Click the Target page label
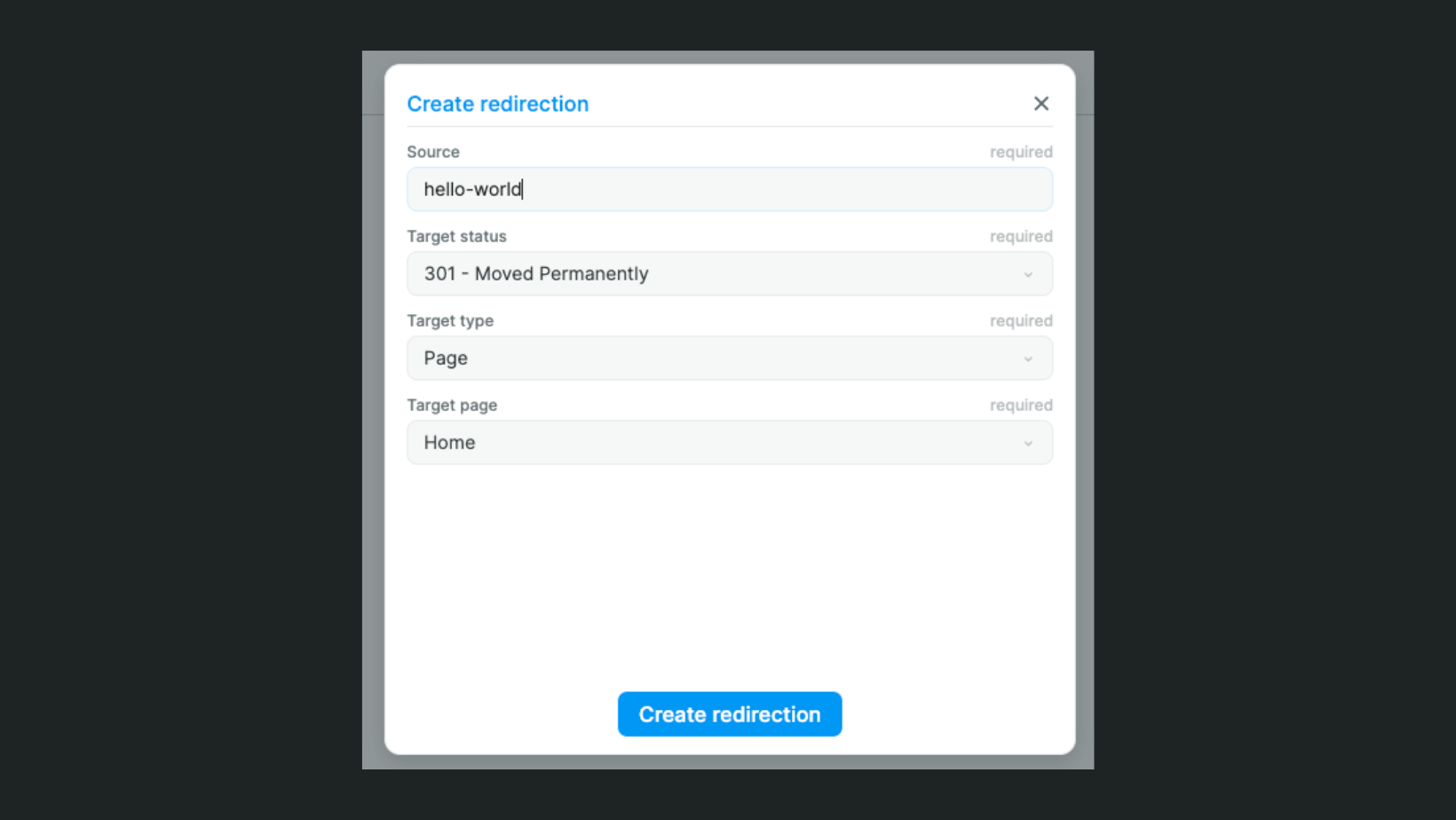Screen dimensions: 1456x820 click(x=452, y=405)
